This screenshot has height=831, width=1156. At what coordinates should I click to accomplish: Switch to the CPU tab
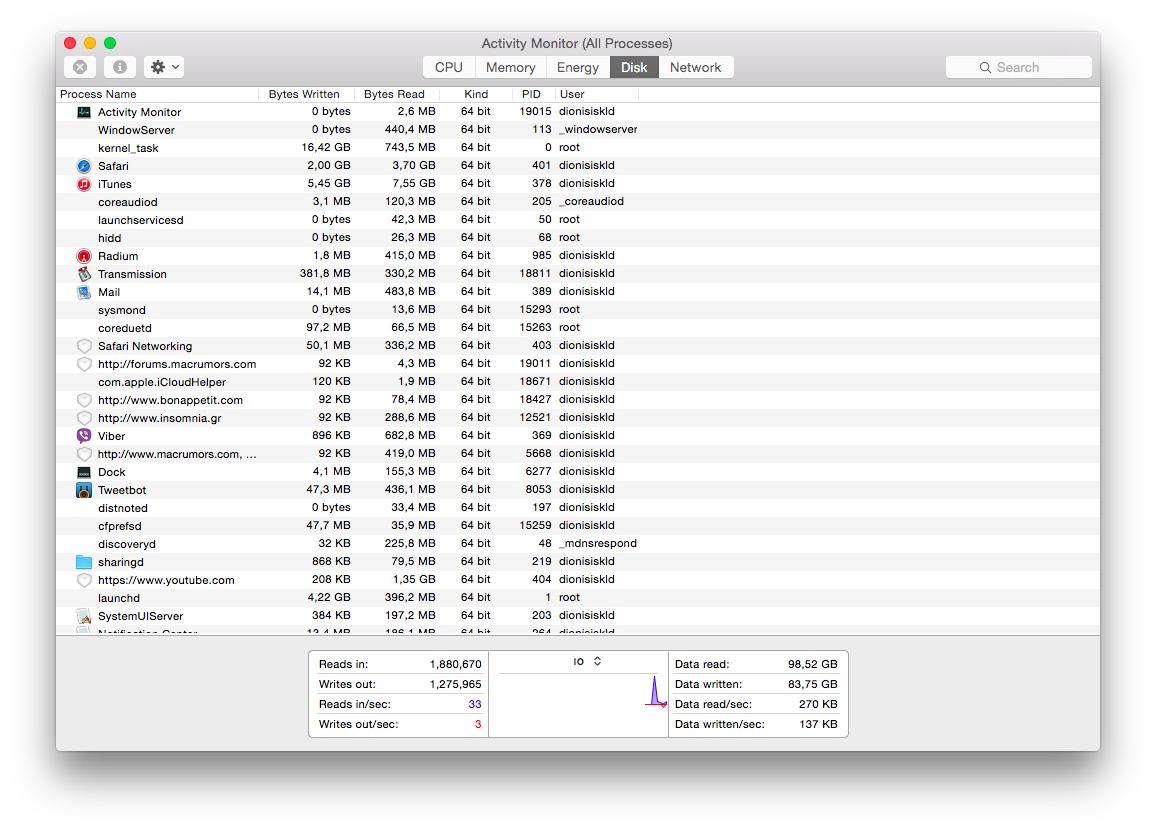[x=448, y=67]
